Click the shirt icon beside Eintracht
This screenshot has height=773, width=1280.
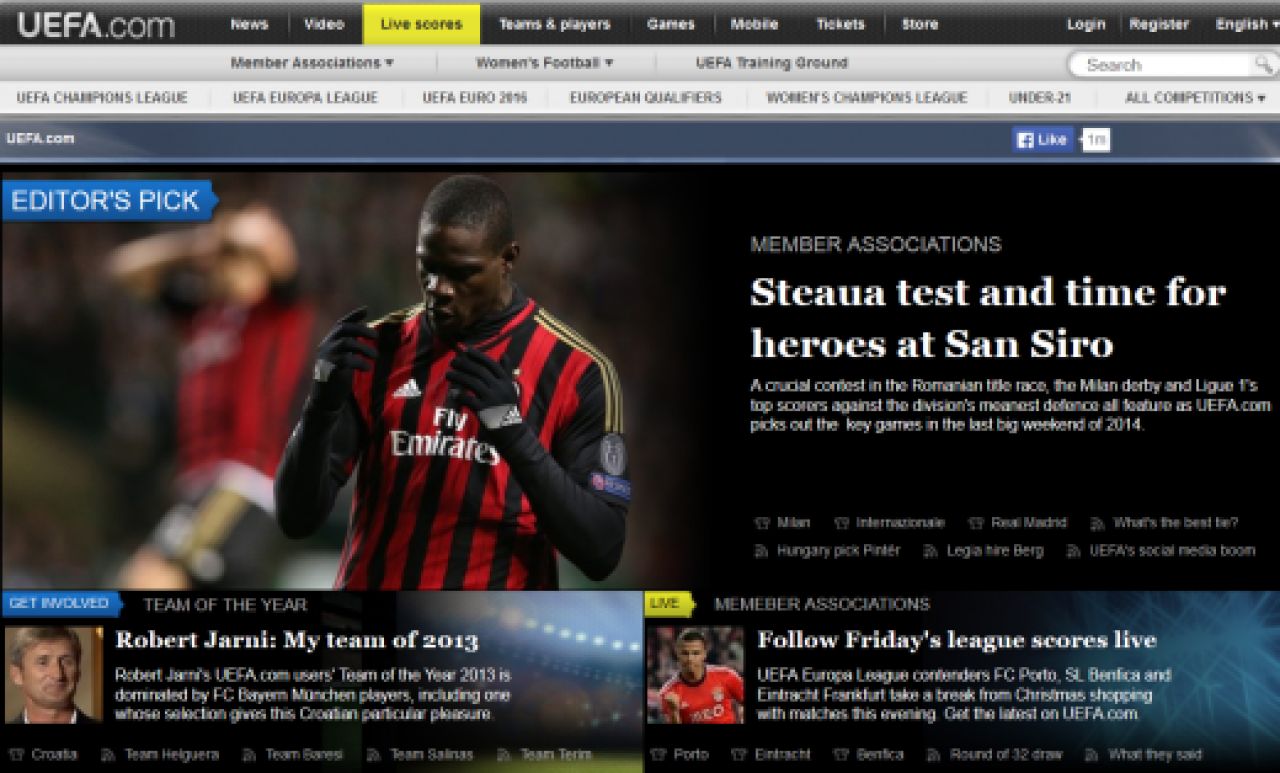739,755
